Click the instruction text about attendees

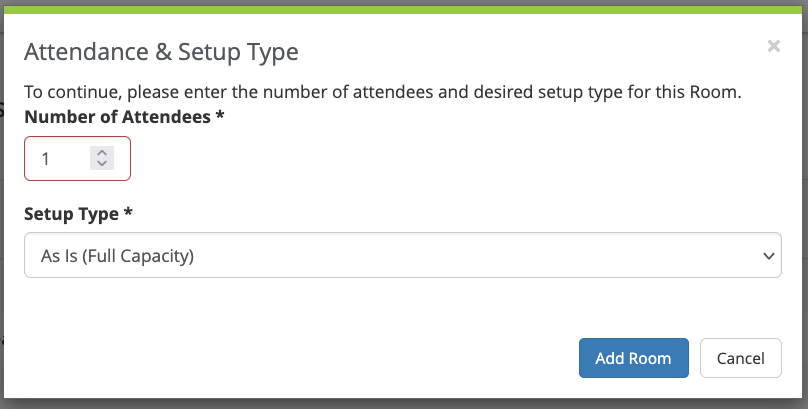pyautogui.click(x=382, y=92)
